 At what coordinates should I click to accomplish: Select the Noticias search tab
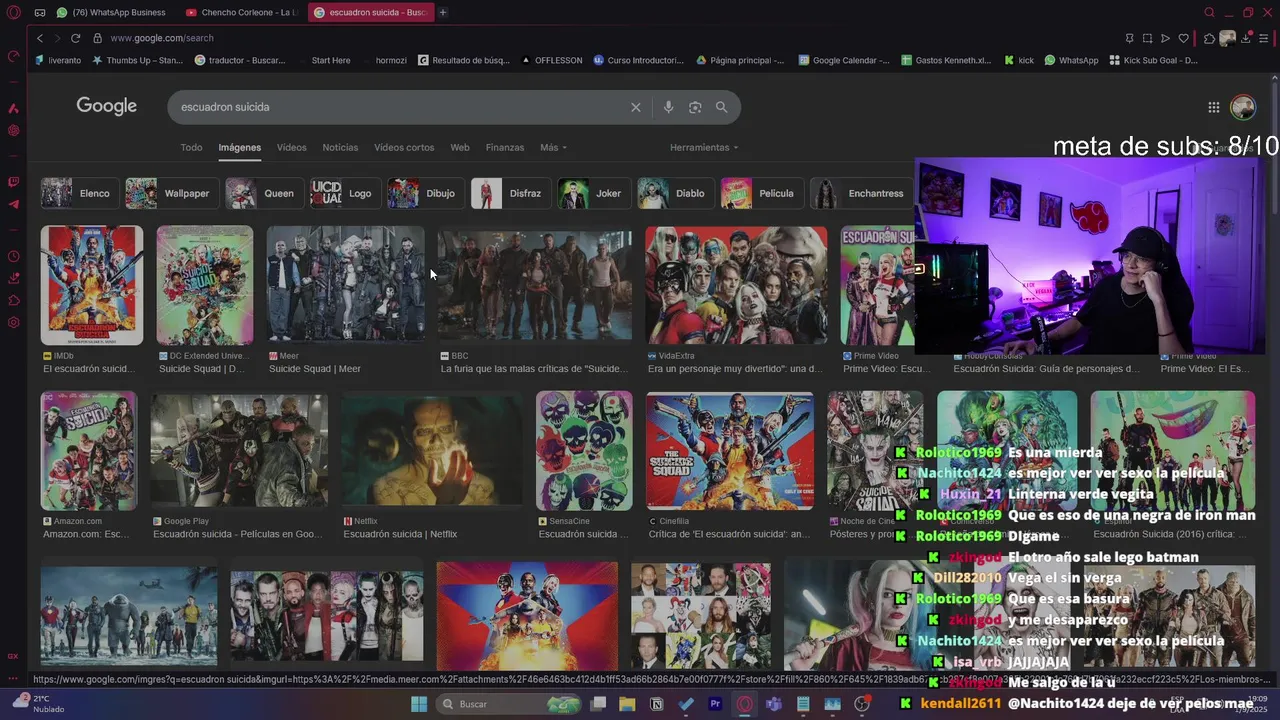pyautogui.click(x=340, y=147)
